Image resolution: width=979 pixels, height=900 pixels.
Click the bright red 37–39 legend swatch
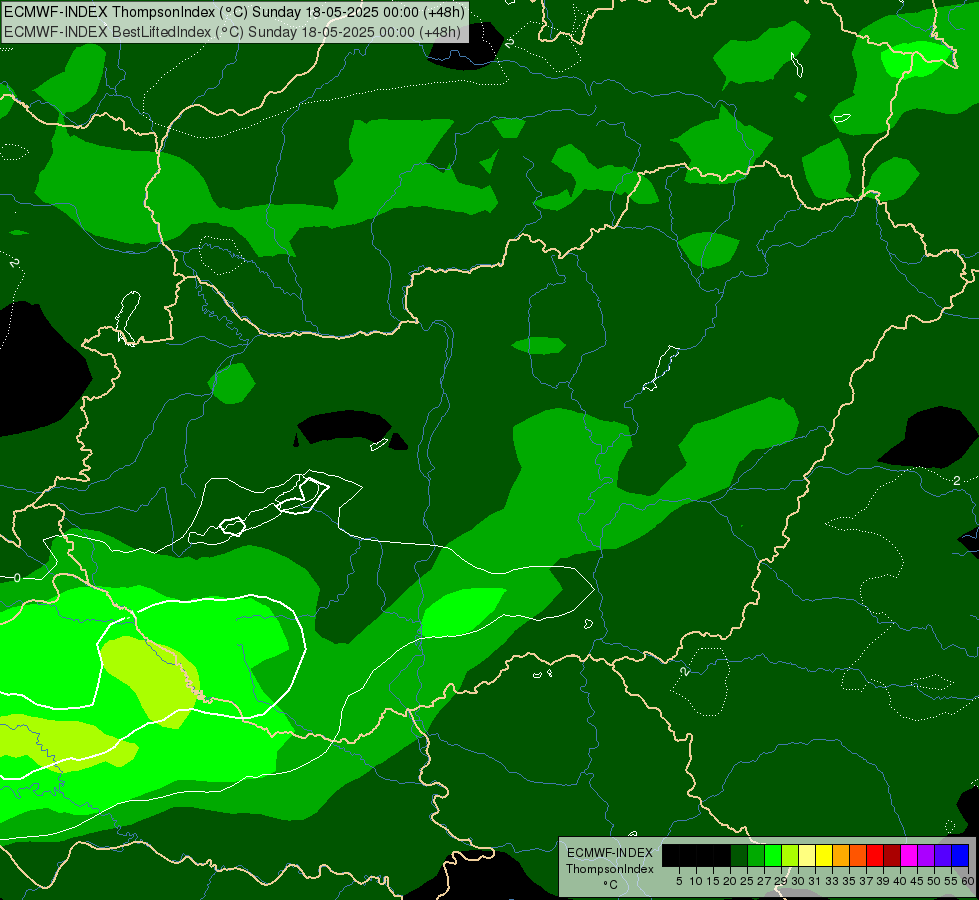click(x=875, y=855)
